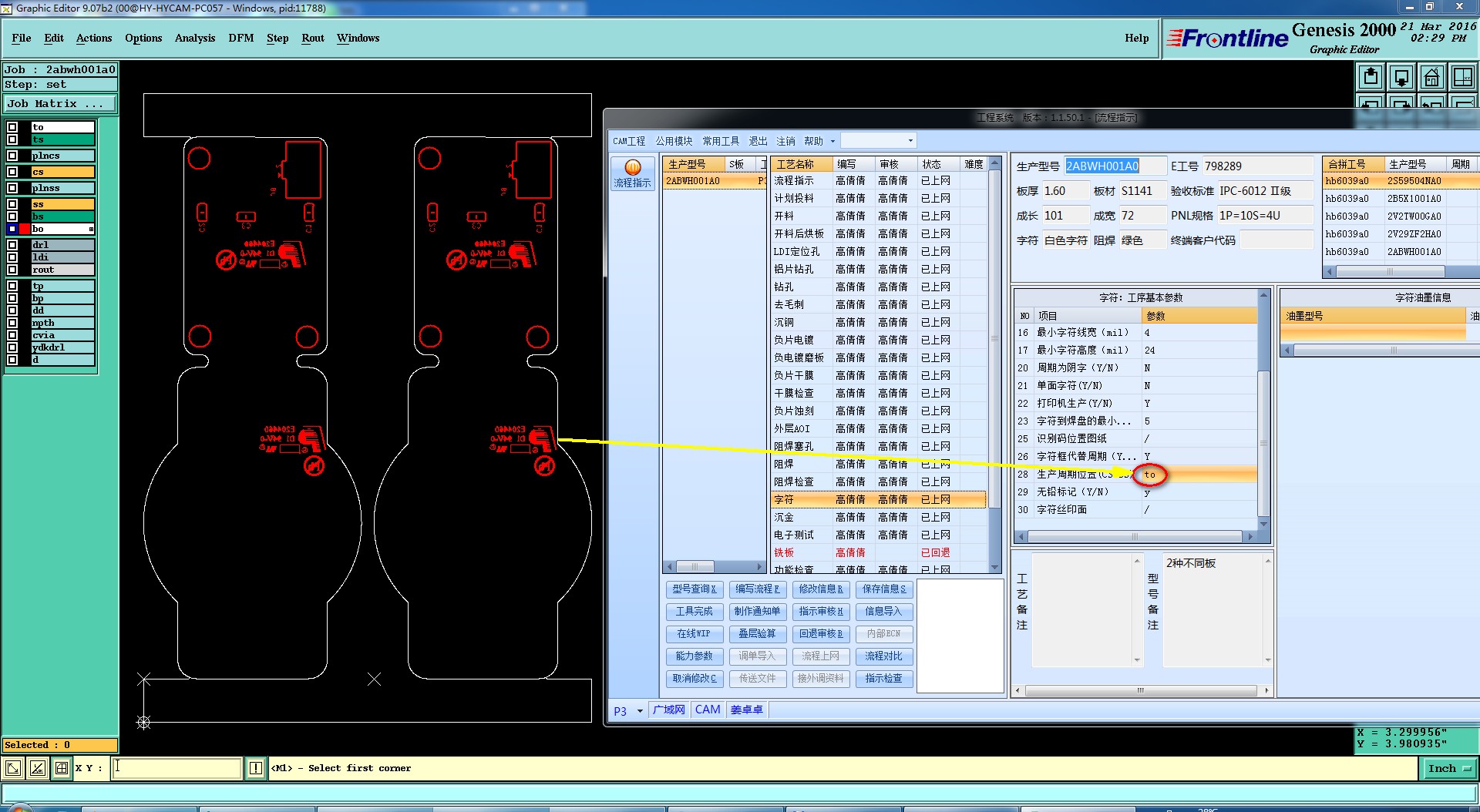Switch to the 广域网 tab
The image size is (1480, 812).
[668, 710]
